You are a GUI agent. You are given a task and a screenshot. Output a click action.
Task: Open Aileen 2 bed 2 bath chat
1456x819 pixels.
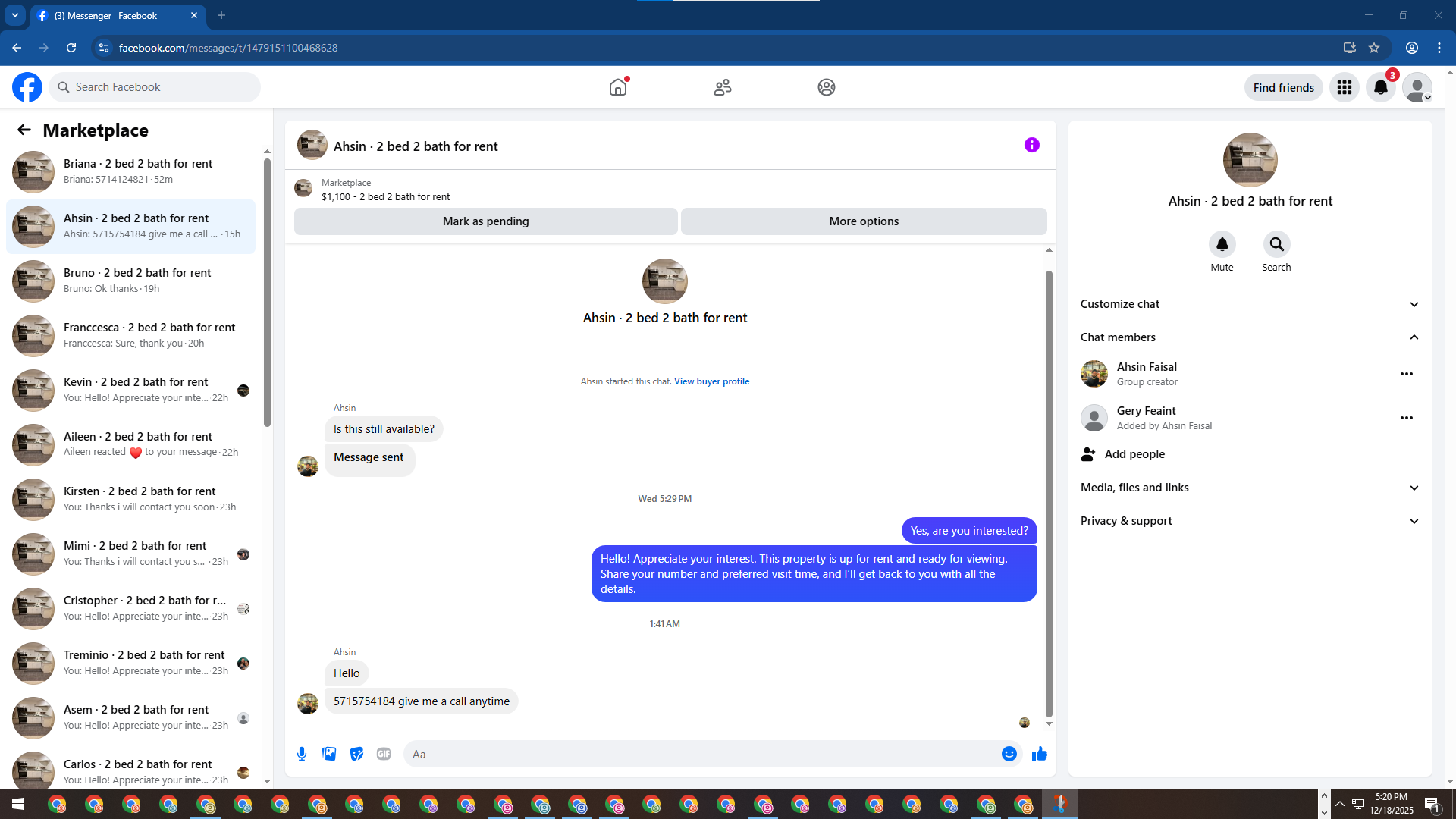[130, 444]
